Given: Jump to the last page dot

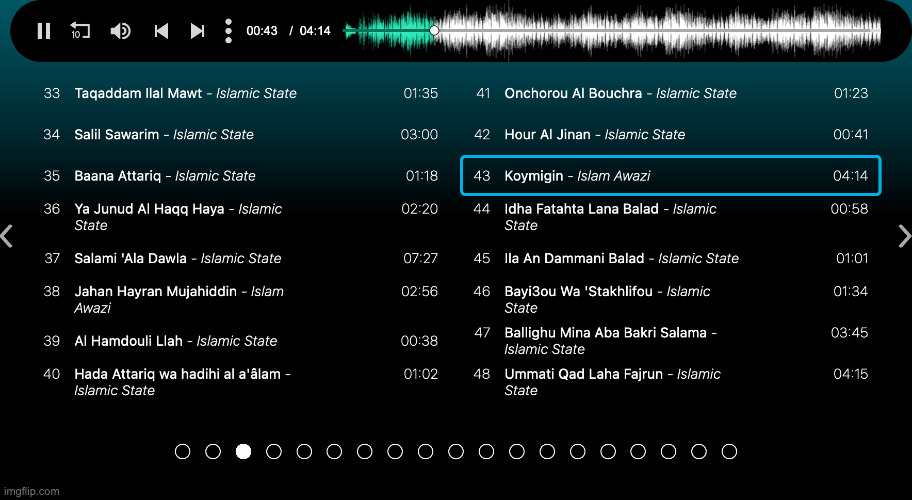Looking at the screenshot, I should (729, 452).
